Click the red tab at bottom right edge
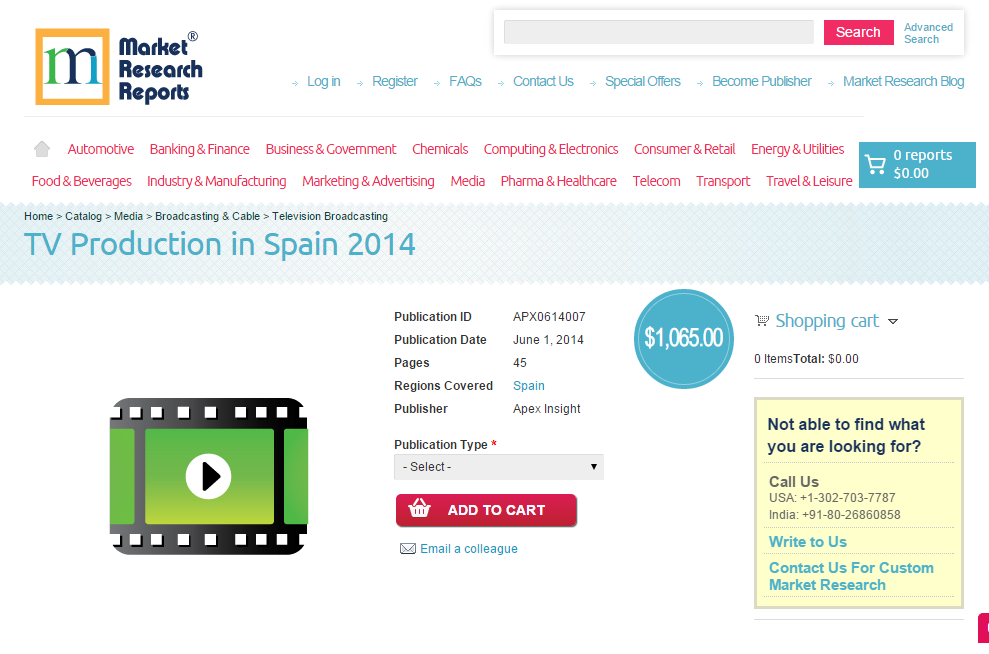 click(x=983, y=627)
